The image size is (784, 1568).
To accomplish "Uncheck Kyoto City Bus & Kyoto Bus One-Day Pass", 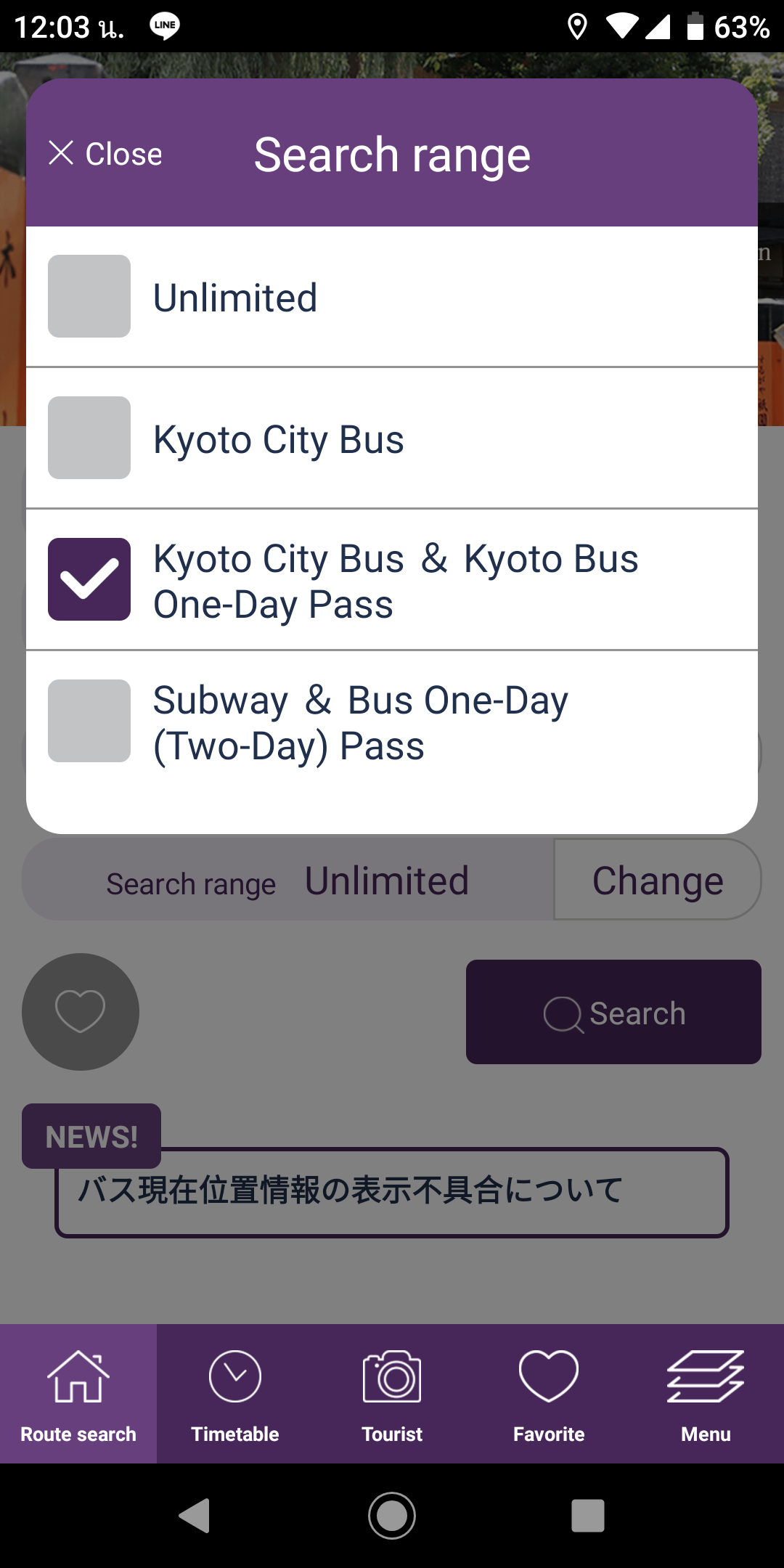I will point(89,579).
